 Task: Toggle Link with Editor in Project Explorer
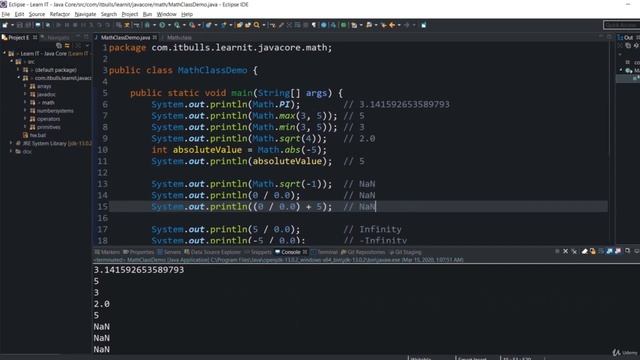click(67, 45)
